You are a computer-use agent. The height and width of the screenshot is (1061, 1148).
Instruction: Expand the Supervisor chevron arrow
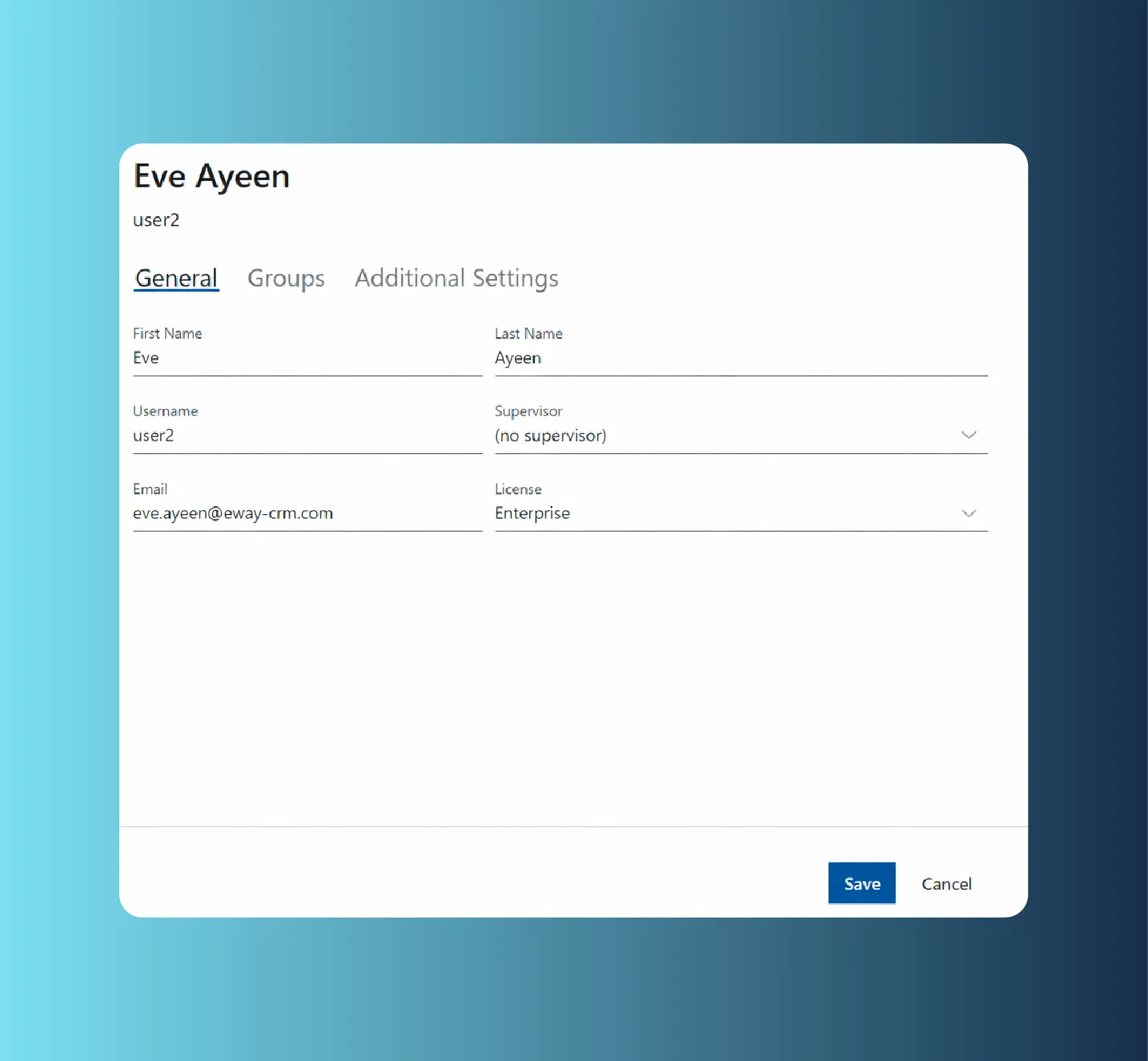(969, 435)
